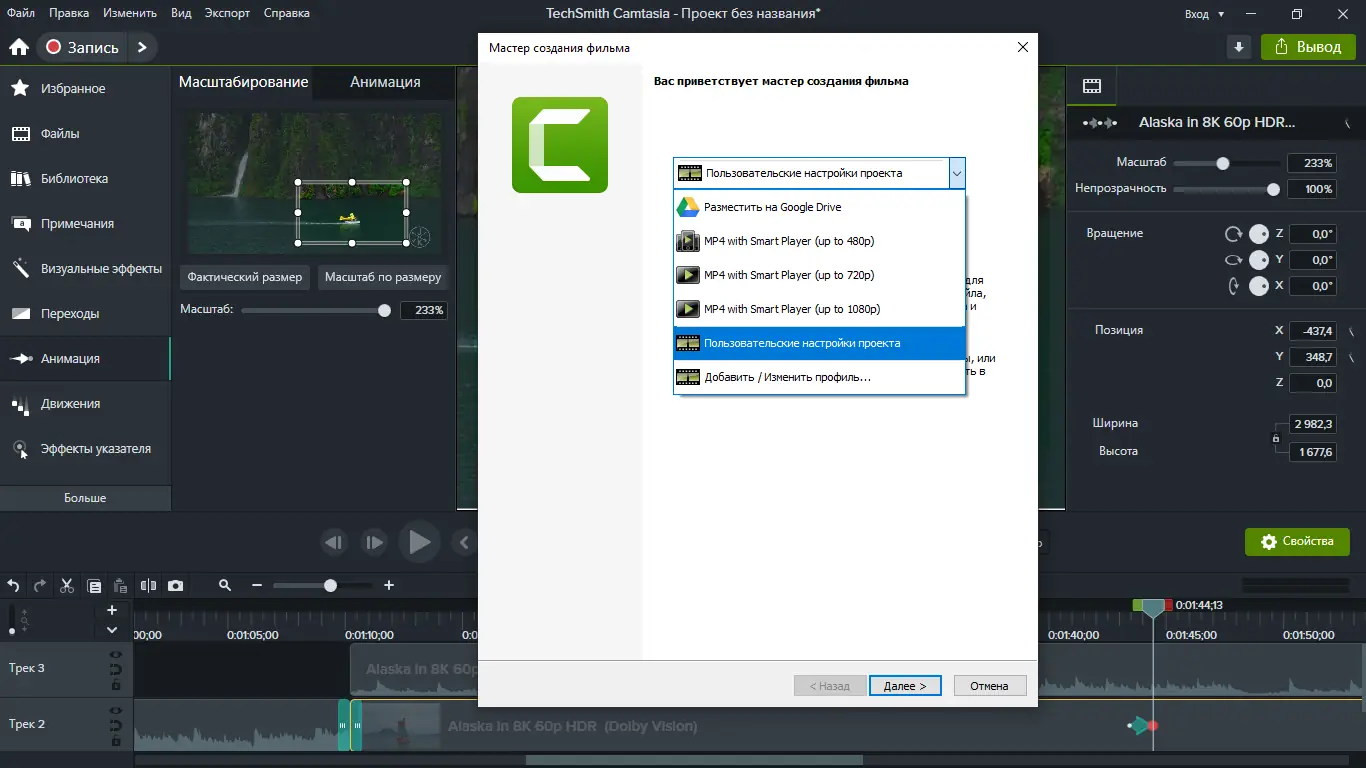
Task: Switch to the Масштабирование tab
Action: click(243, 82)
